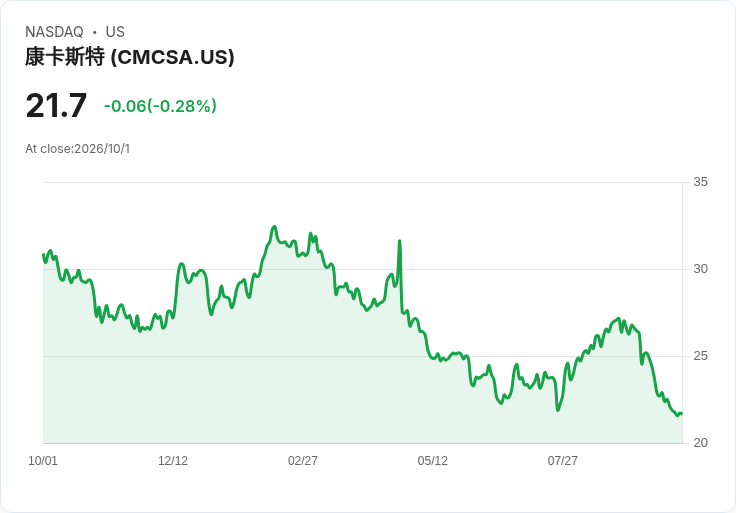
Task: Click the 20 price axis label
Action: (x=700, y=443)
